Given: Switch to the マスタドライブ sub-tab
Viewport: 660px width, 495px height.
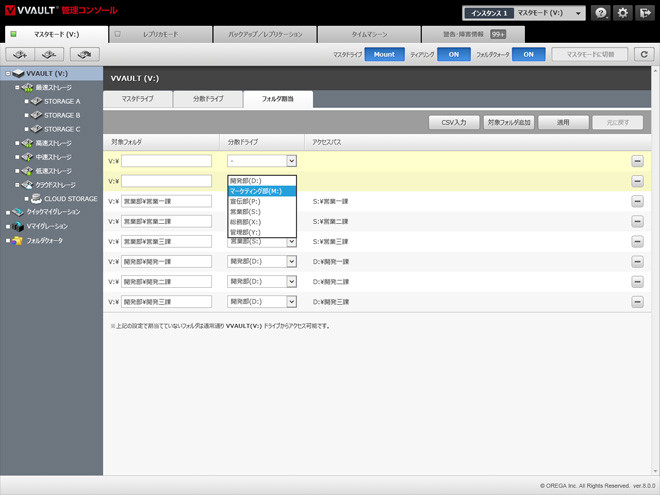Looking at the screenshot, I should coord(138,99).
